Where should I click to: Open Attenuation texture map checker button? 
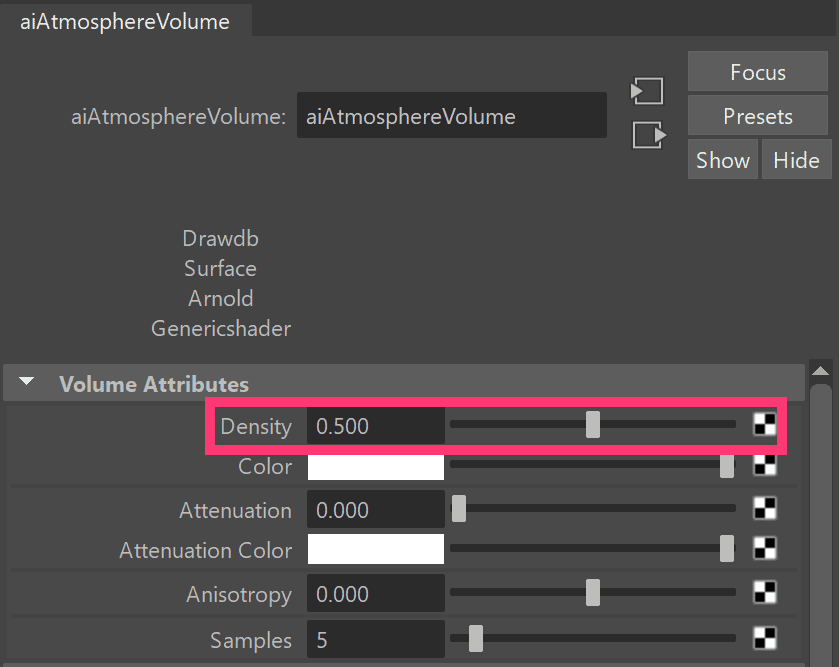[x=765, y=508]
